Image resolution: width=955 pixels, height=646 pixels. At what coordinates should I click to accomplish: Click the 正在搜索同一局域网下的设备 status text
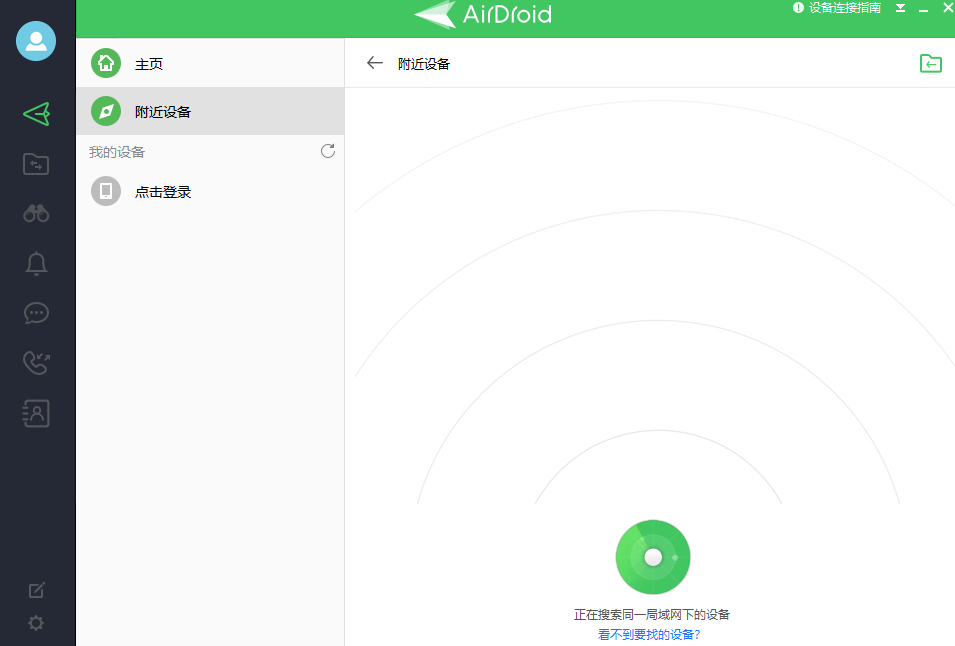point(652,615)
